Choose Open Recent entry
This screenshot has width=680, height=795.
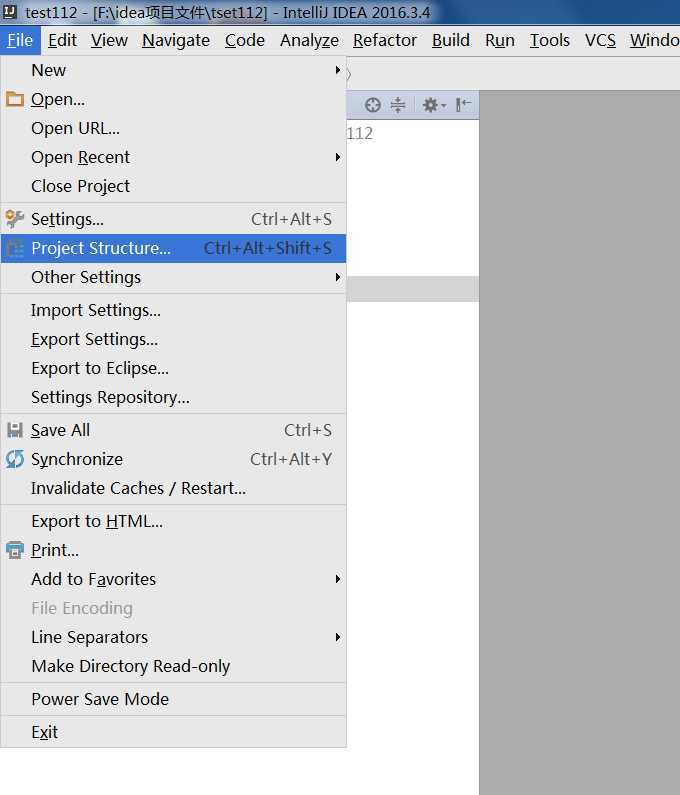pos(173,157)
